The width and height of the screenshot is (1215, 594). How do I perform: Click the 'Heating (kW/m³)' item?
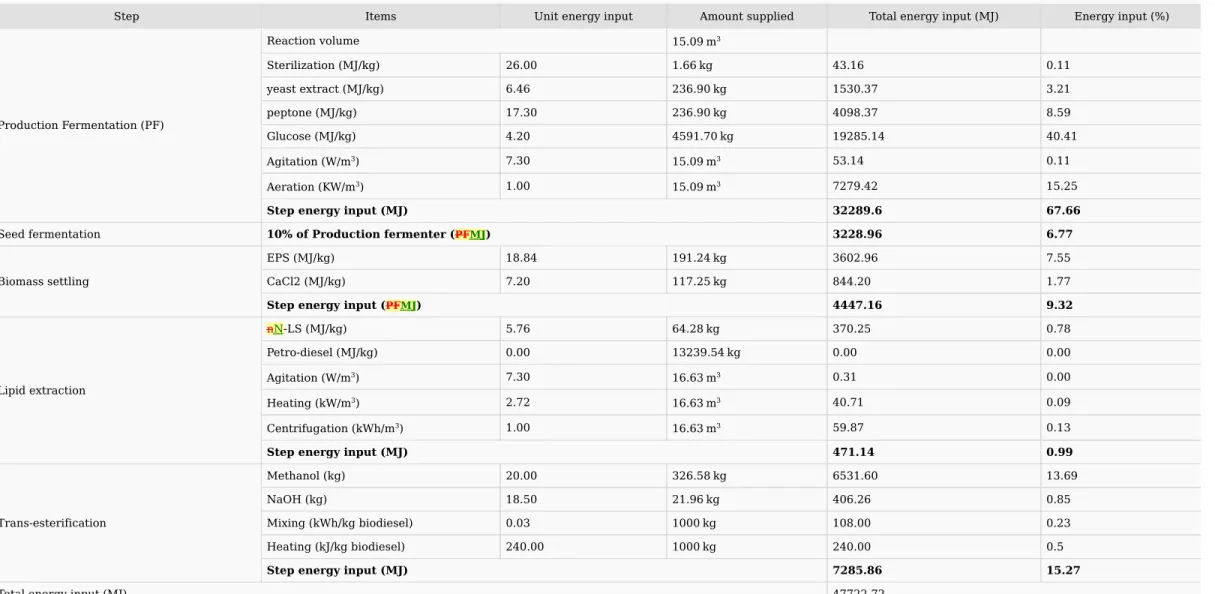pyautogui.click(x=313, y=402)
